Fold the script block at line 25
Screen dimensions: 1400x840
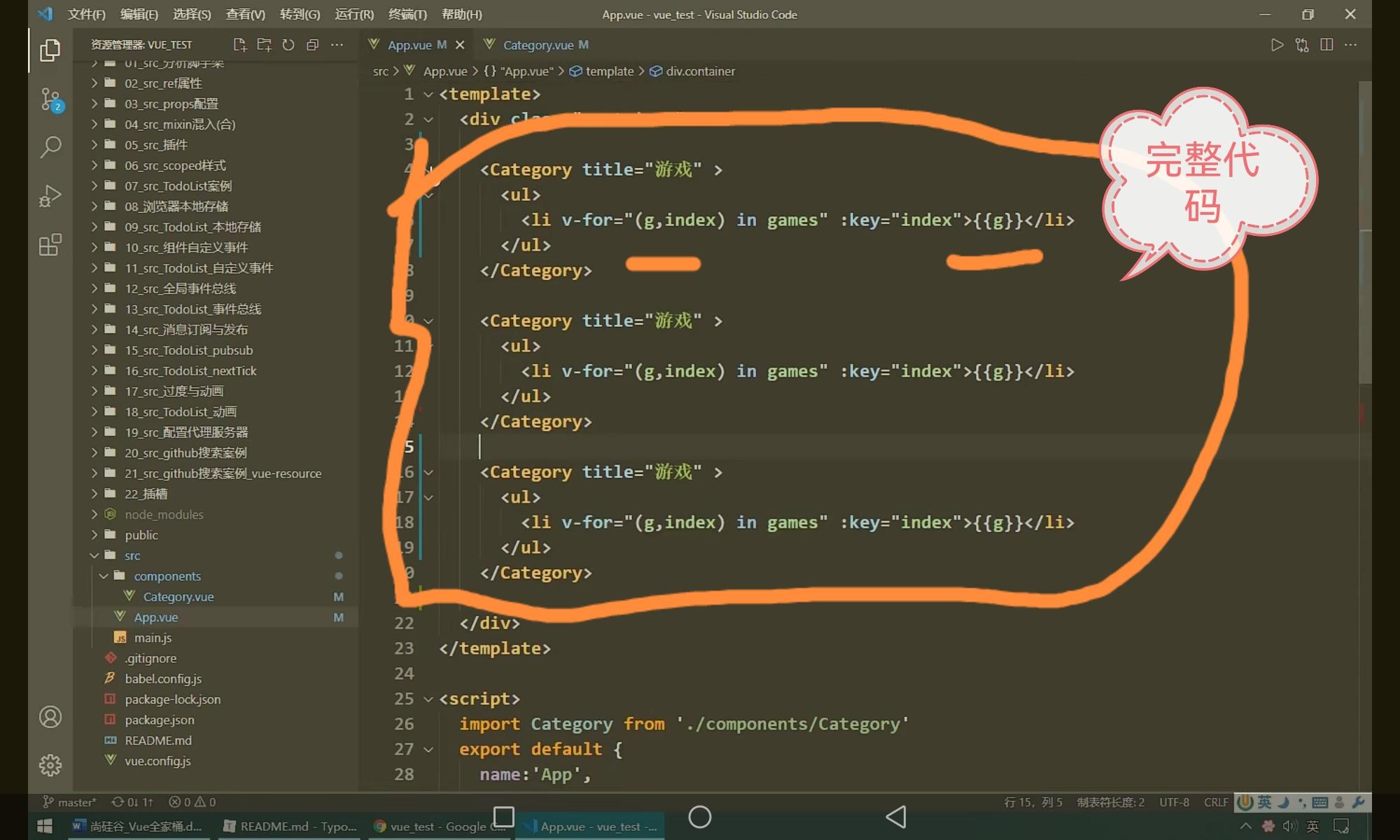(x=428, y=699)
